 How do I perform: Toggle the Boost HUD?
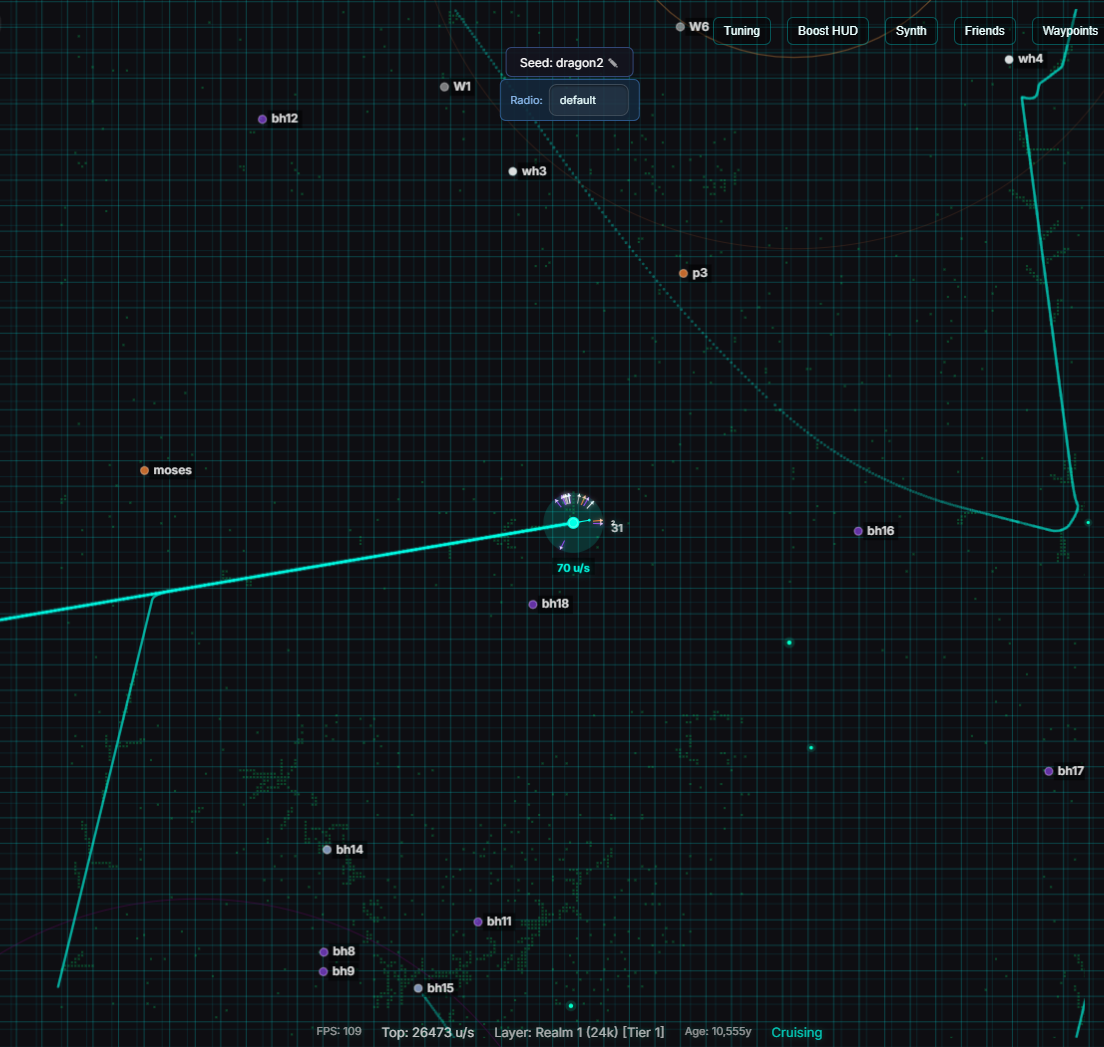tap(827, 31)
